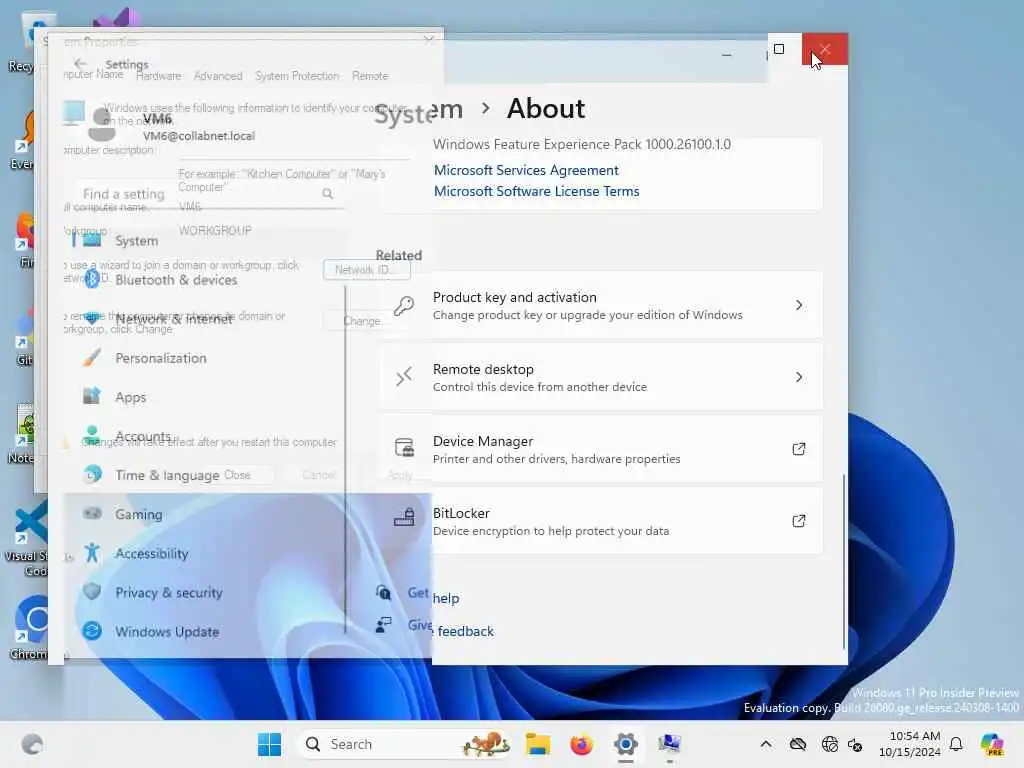Click the key icon beside Product key
The image size is (1024, 768).
tap(404, 306)
